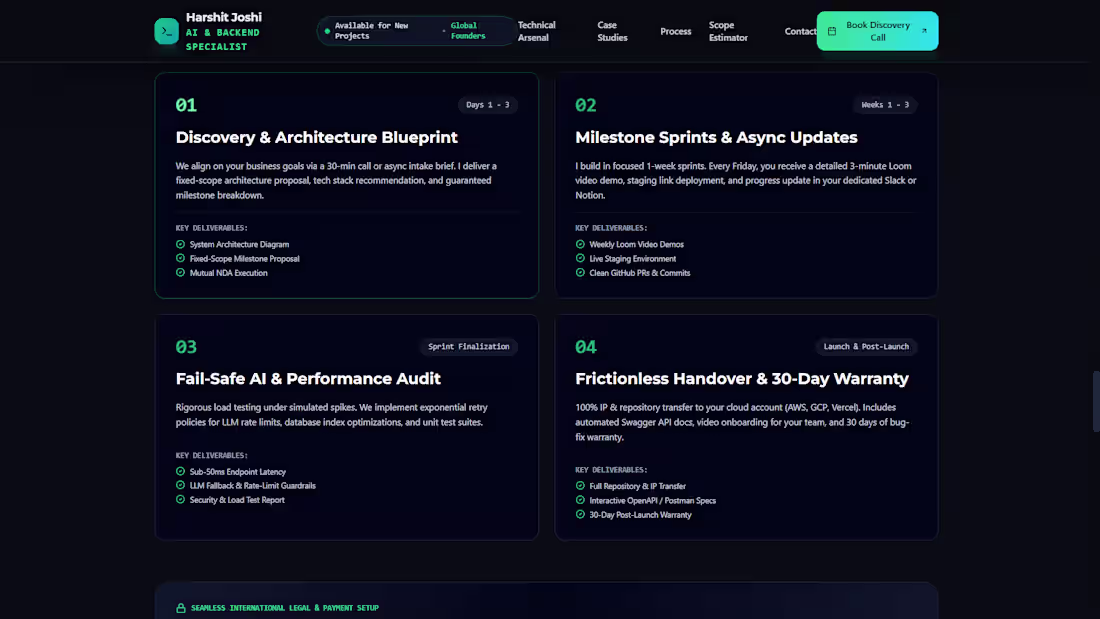Click Seamless International Legal & Payment Setup text
This screenshot has height=619, width=1100.
(285, 608)
